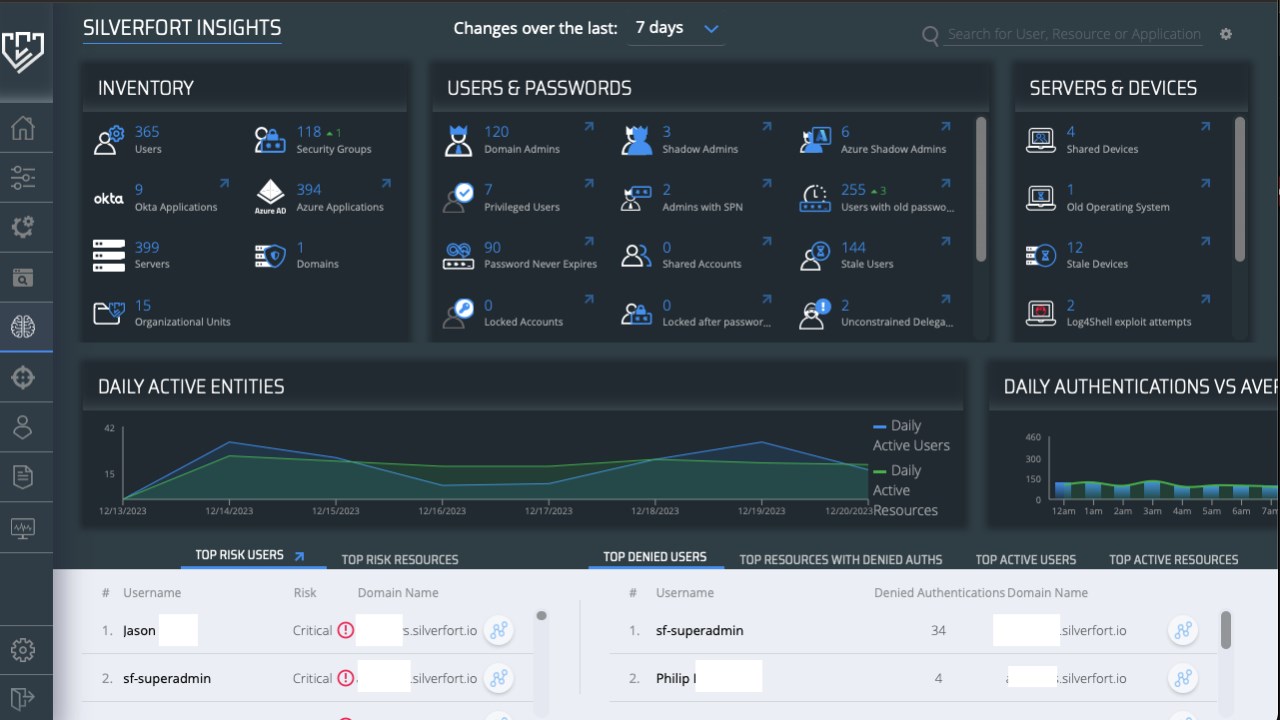Expand the 7 days time range dropdown
Screen dimensions: 1280x720
click(677, 29)
